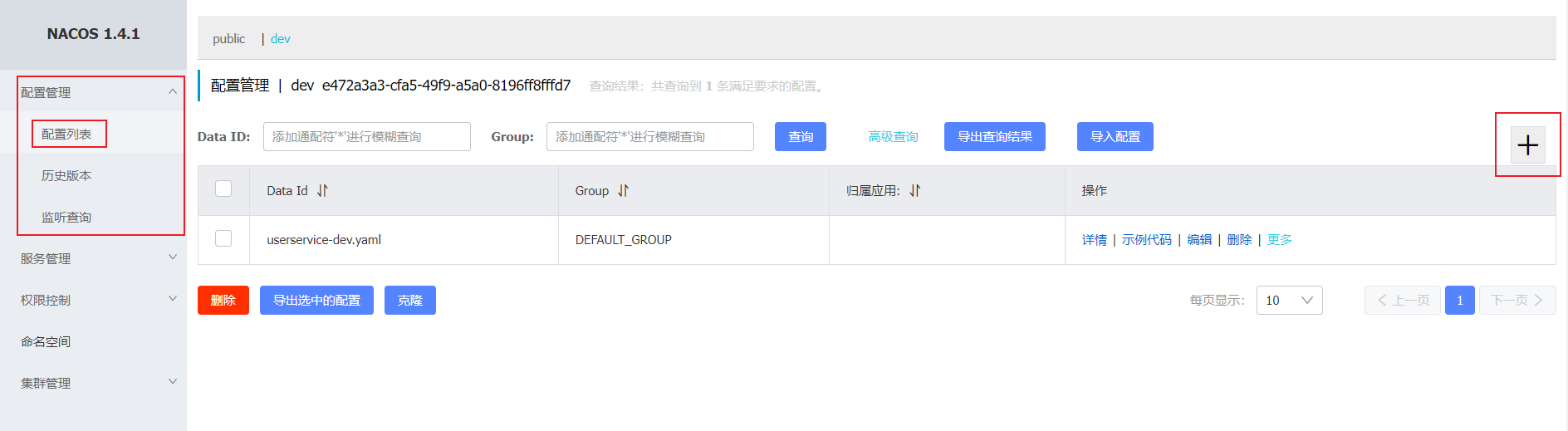Click 编辑 link for userservice-dev.yaml
Screen dimensions: 1568x431
click(1199, 240)
